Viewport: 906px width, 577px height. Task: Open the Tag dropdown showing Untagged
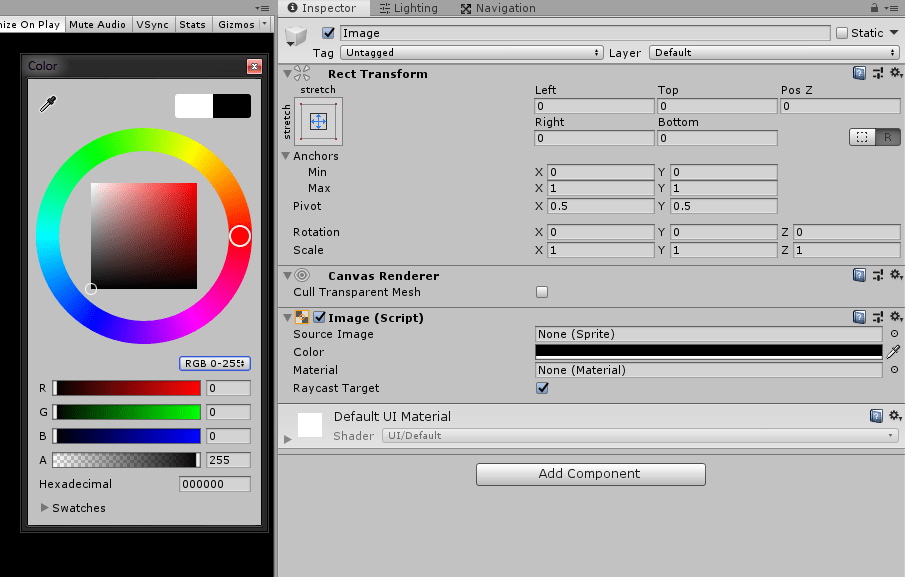[470, 52]
